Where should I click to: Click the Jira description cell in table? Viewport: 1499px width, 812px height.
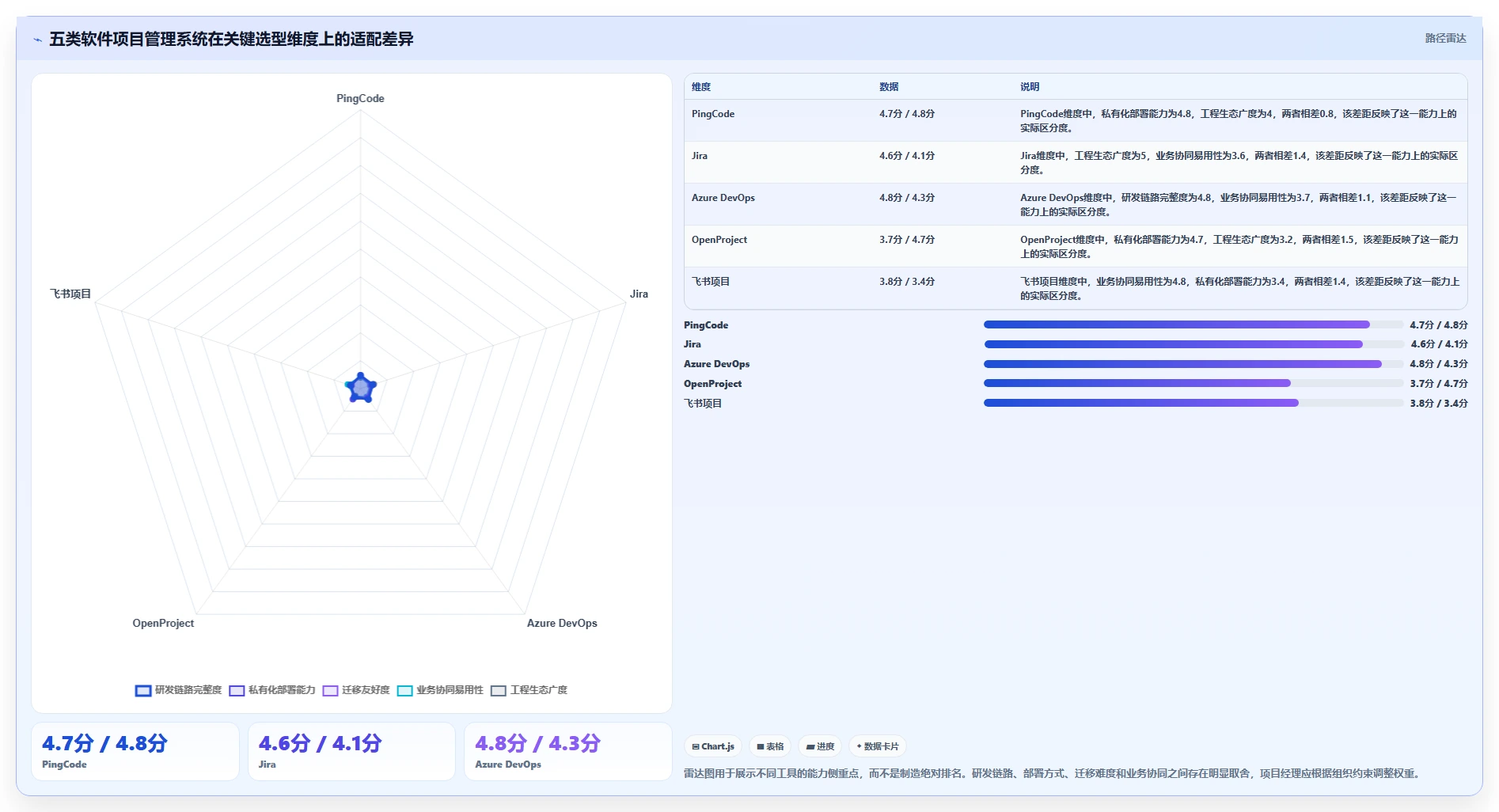(x=1239, y=163)
